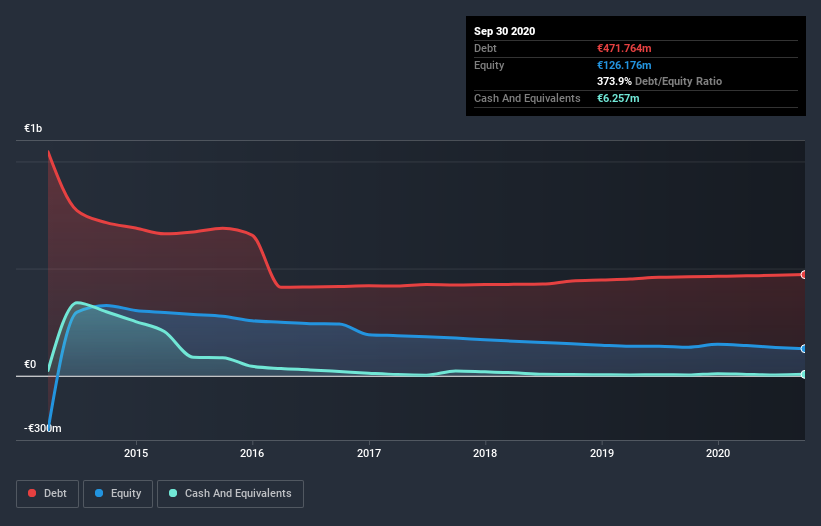Viewport: 821px width, 526px height.
Task: Toggle Cash And Equivalents legend series
Action: click(230, 494)
